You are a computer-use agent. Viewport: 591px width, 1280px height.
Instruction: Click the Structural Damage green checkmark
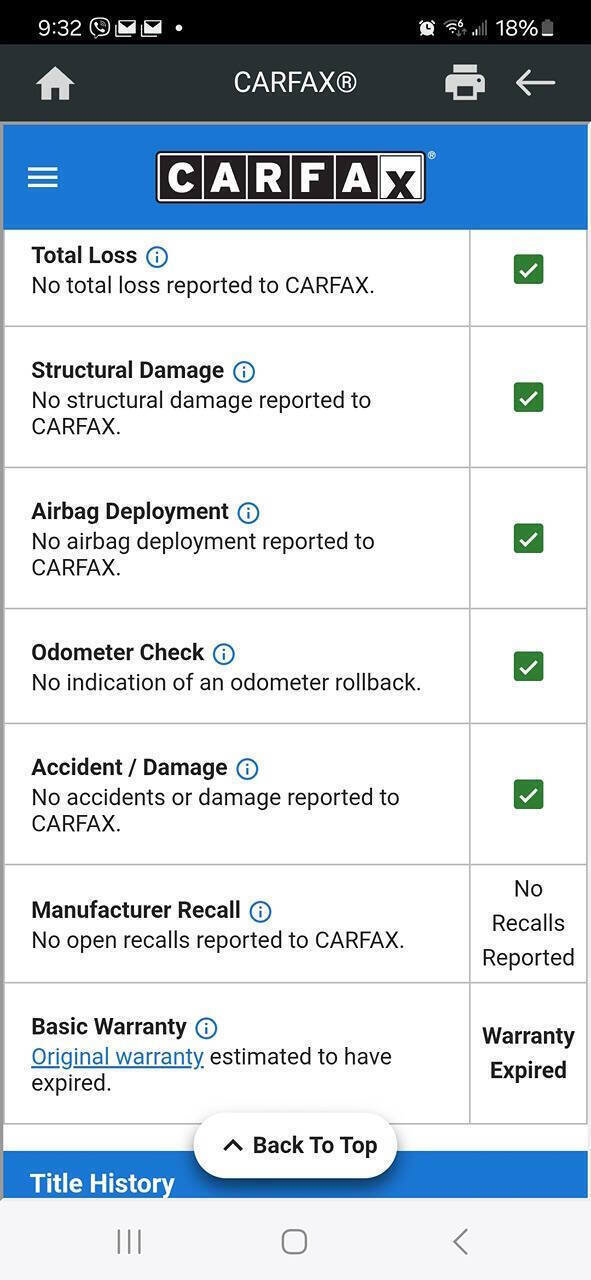point(528,397)
